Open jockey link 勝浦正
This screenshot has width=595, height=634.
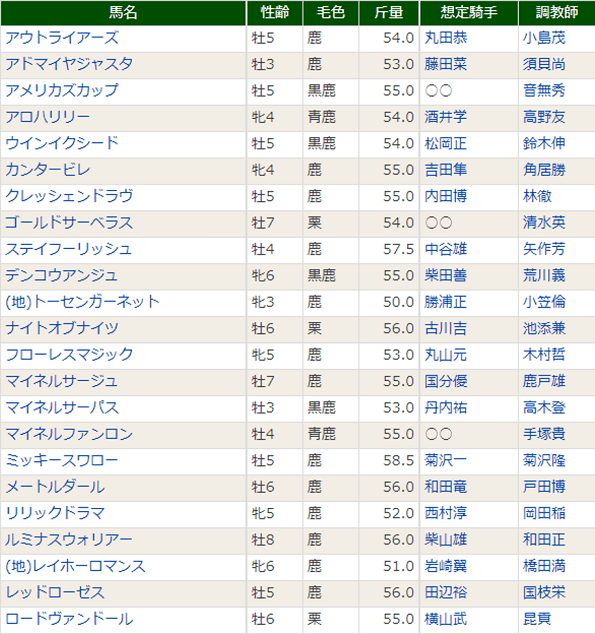click(x=446, y=302)
